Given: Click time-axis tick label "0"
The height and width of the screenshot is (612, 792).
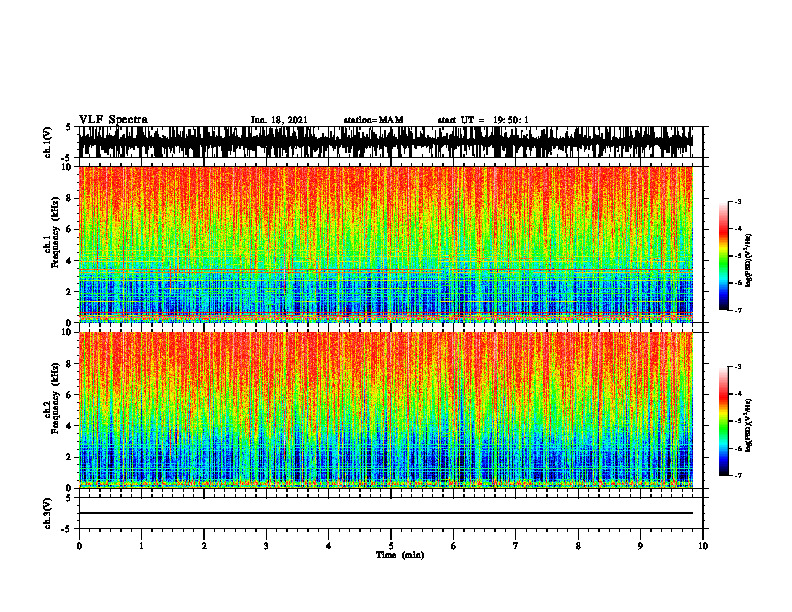Looking at the screenshot, I should pos(79,546).
